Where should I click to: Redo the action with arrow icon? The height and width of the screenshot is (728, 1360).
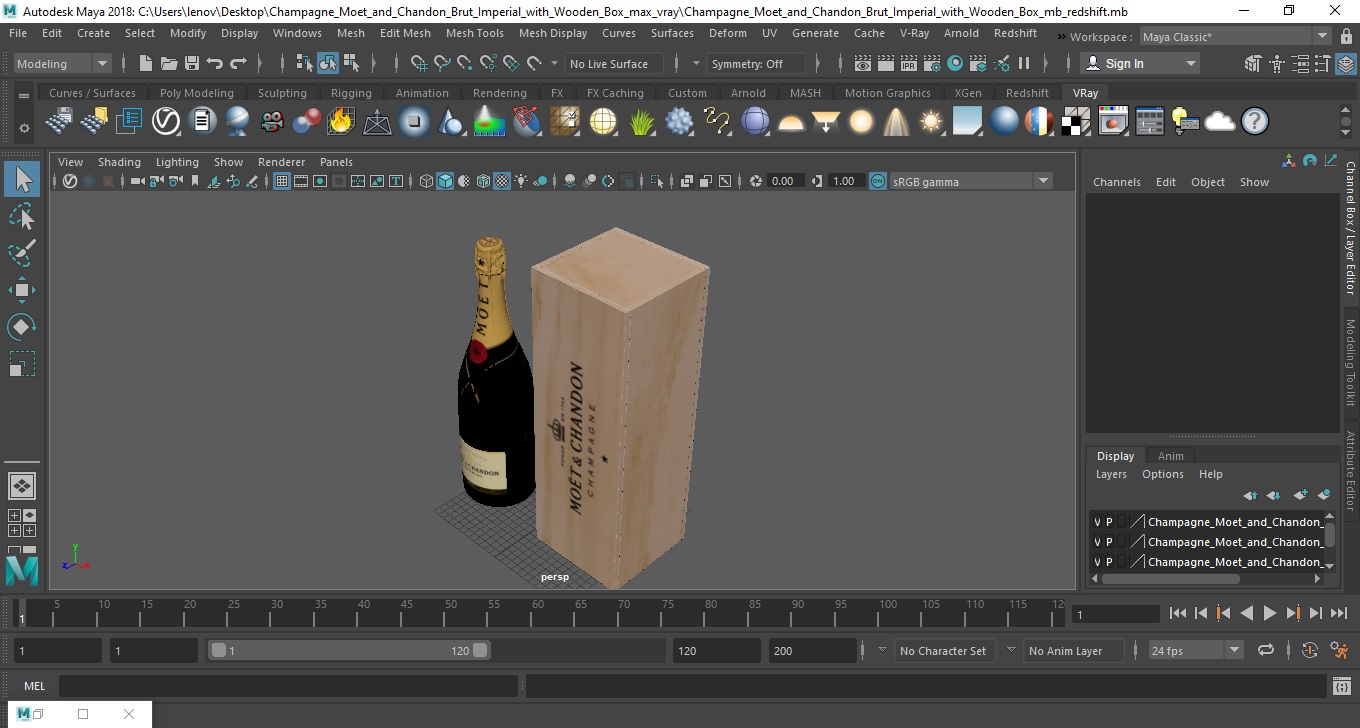(x=238, y=63)
